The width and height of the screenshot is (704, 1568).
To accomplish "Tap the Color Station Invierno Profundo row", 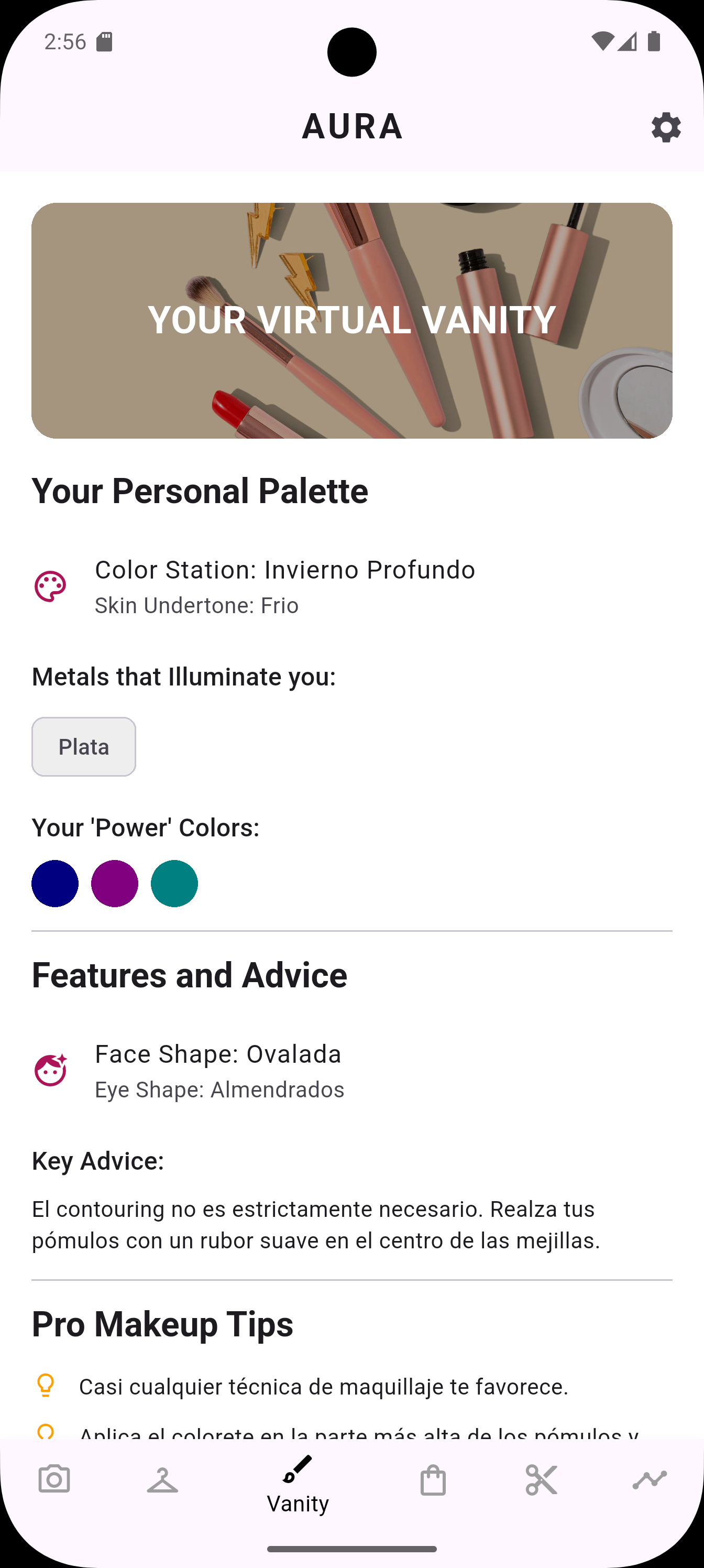I will [x=285, y=587].
